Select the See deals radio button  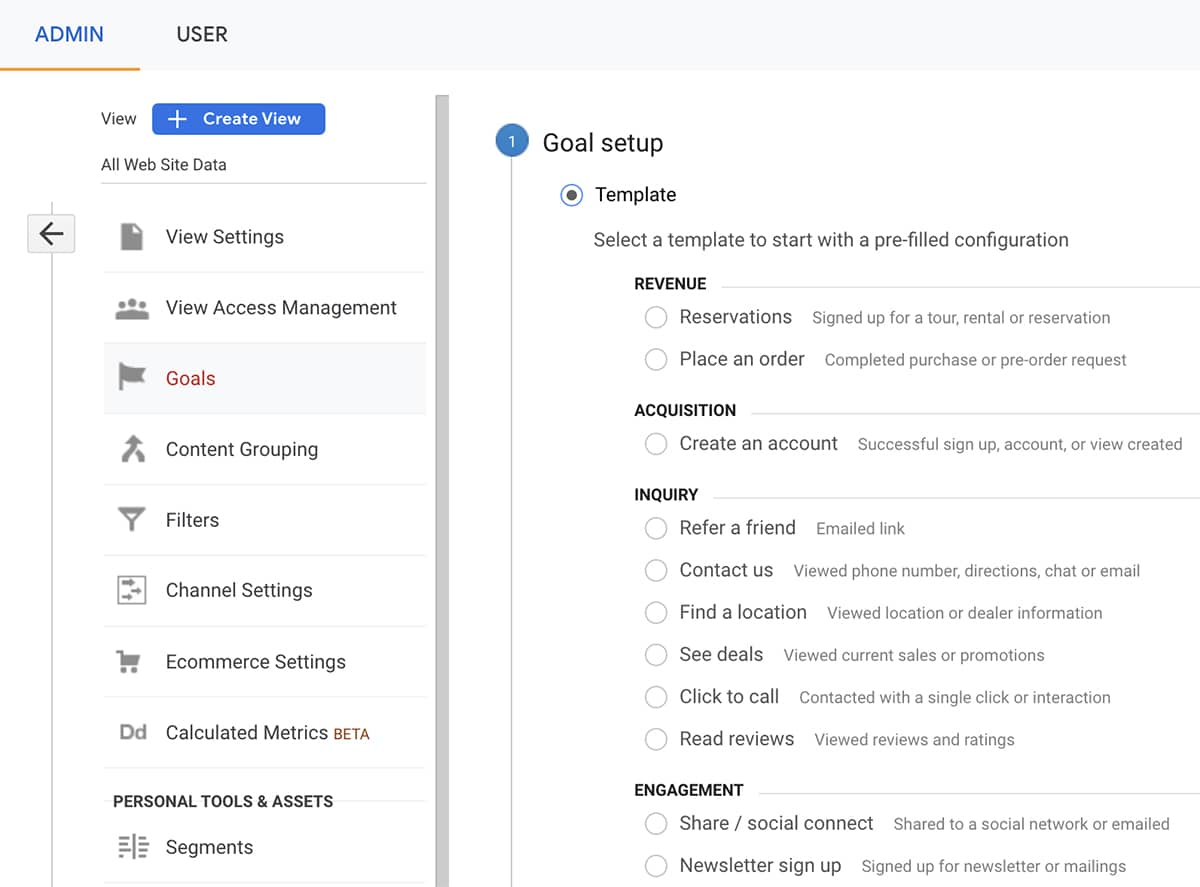pyautogui.click(x=656, y=655)
